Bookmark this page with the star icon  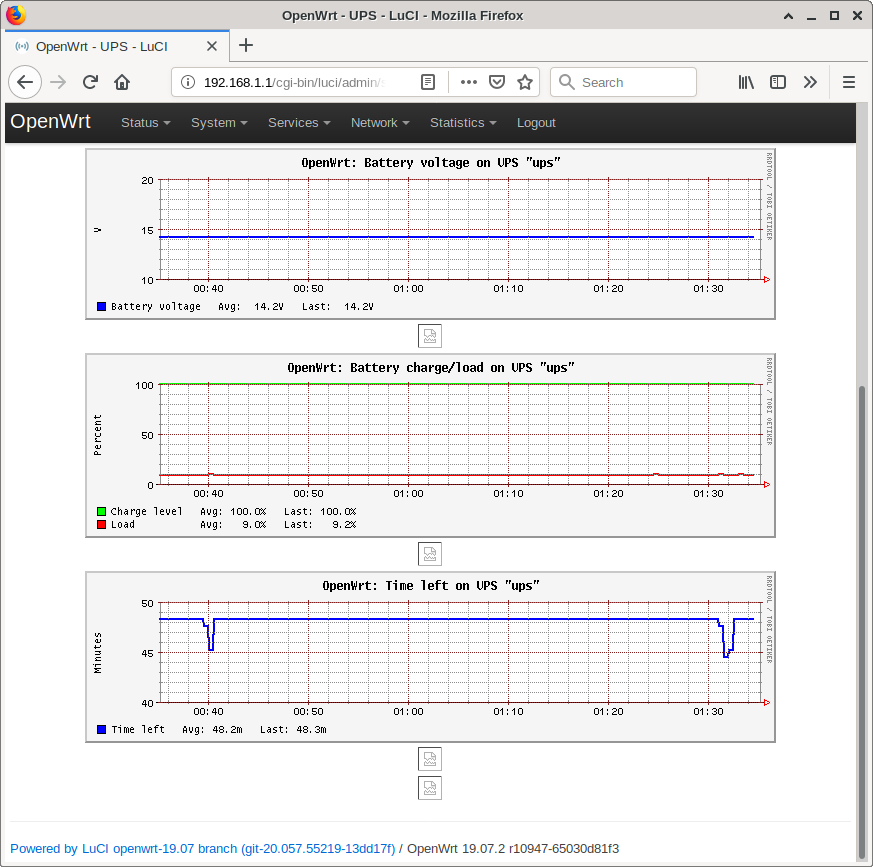[524, 82]
